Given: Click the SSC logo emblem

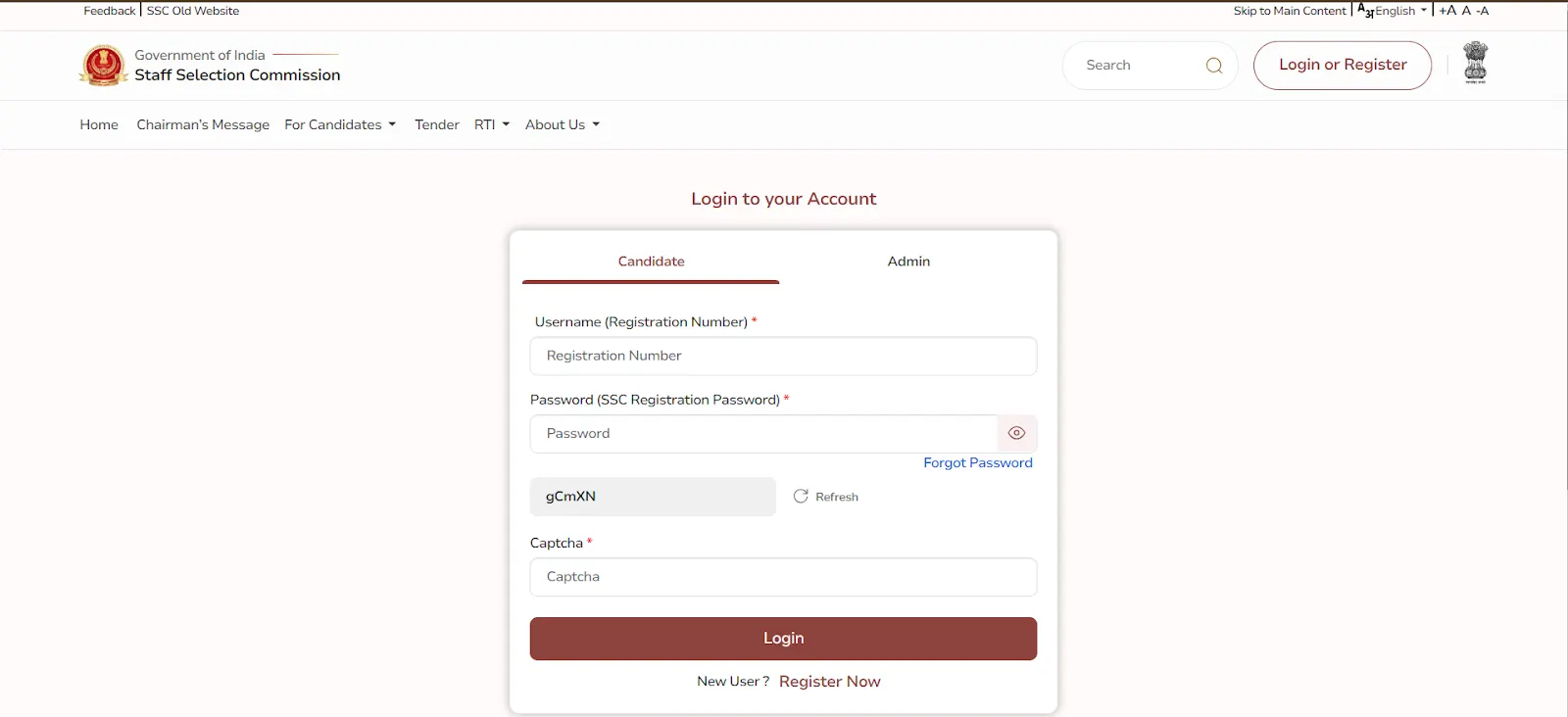Looking at the screenshot, I should tap(103, 66).
